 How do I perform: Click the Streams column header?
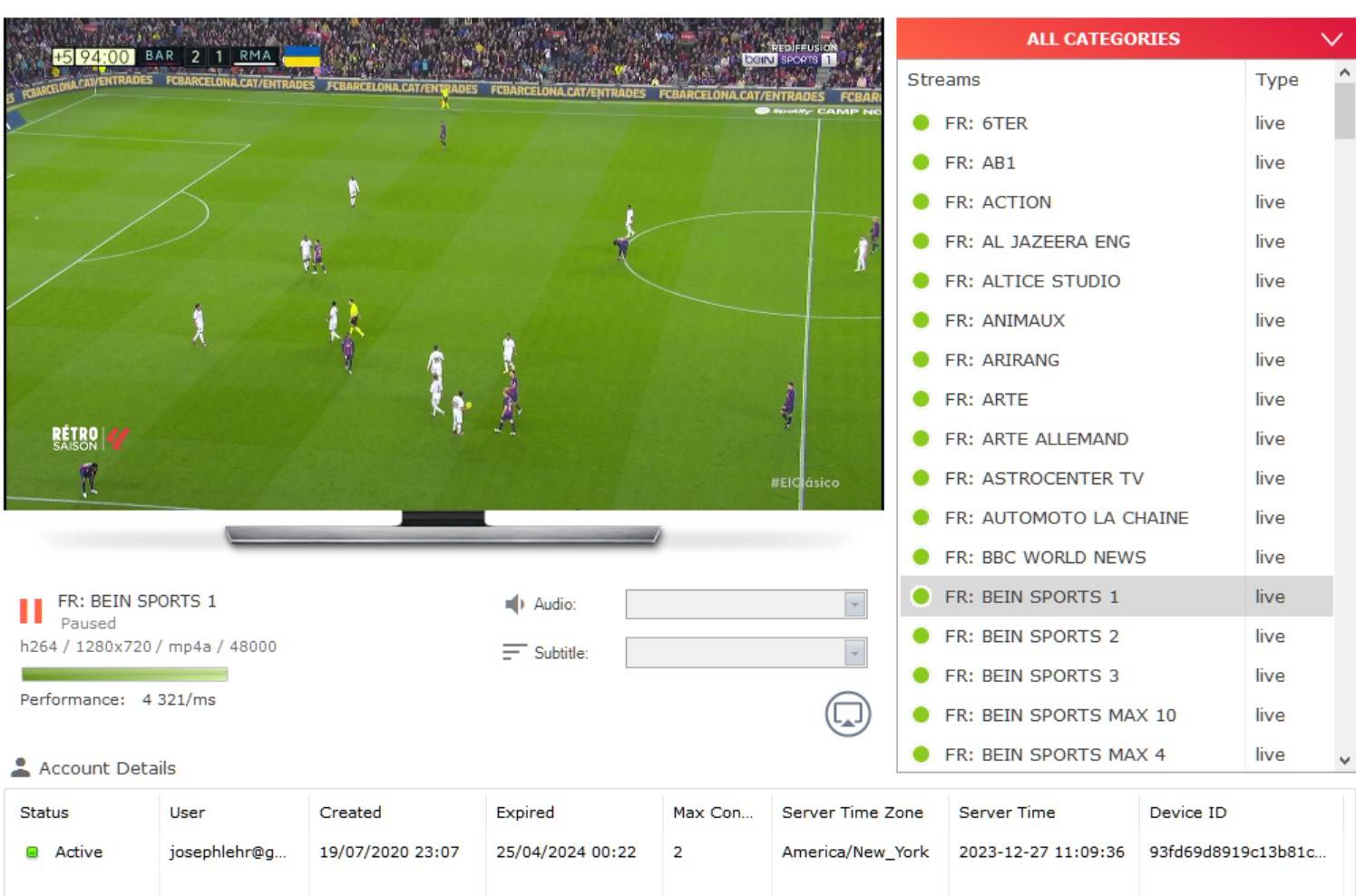(943, 80)
